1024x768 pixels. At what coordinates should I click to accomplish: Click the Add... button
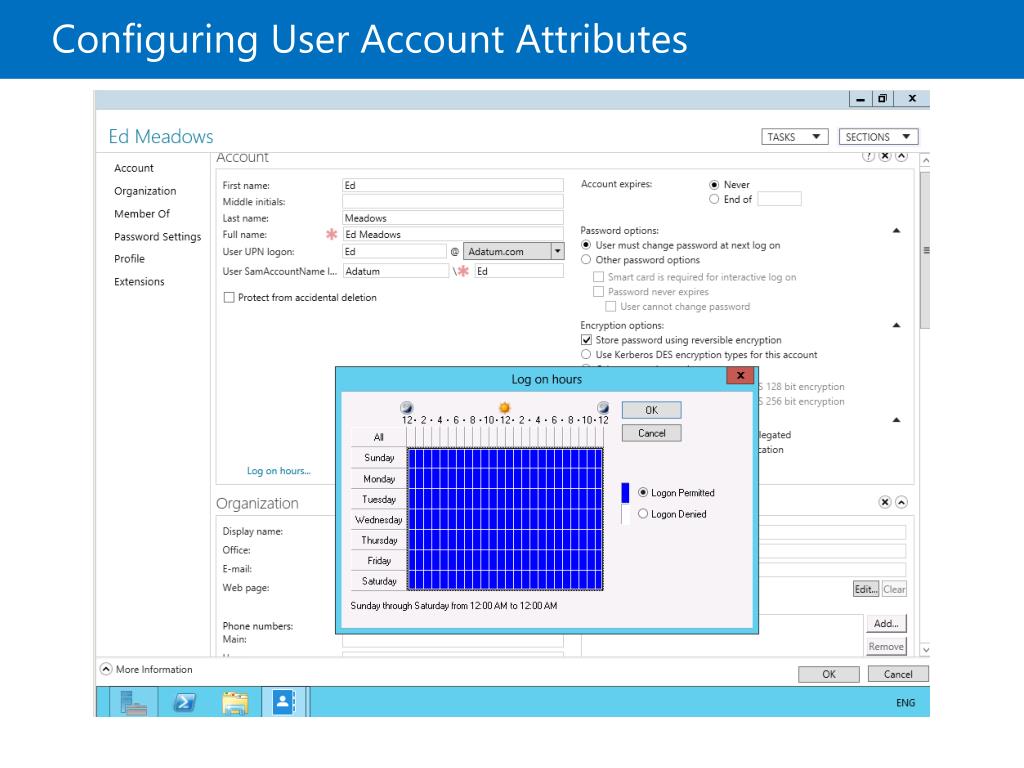[x=886, y=624]
